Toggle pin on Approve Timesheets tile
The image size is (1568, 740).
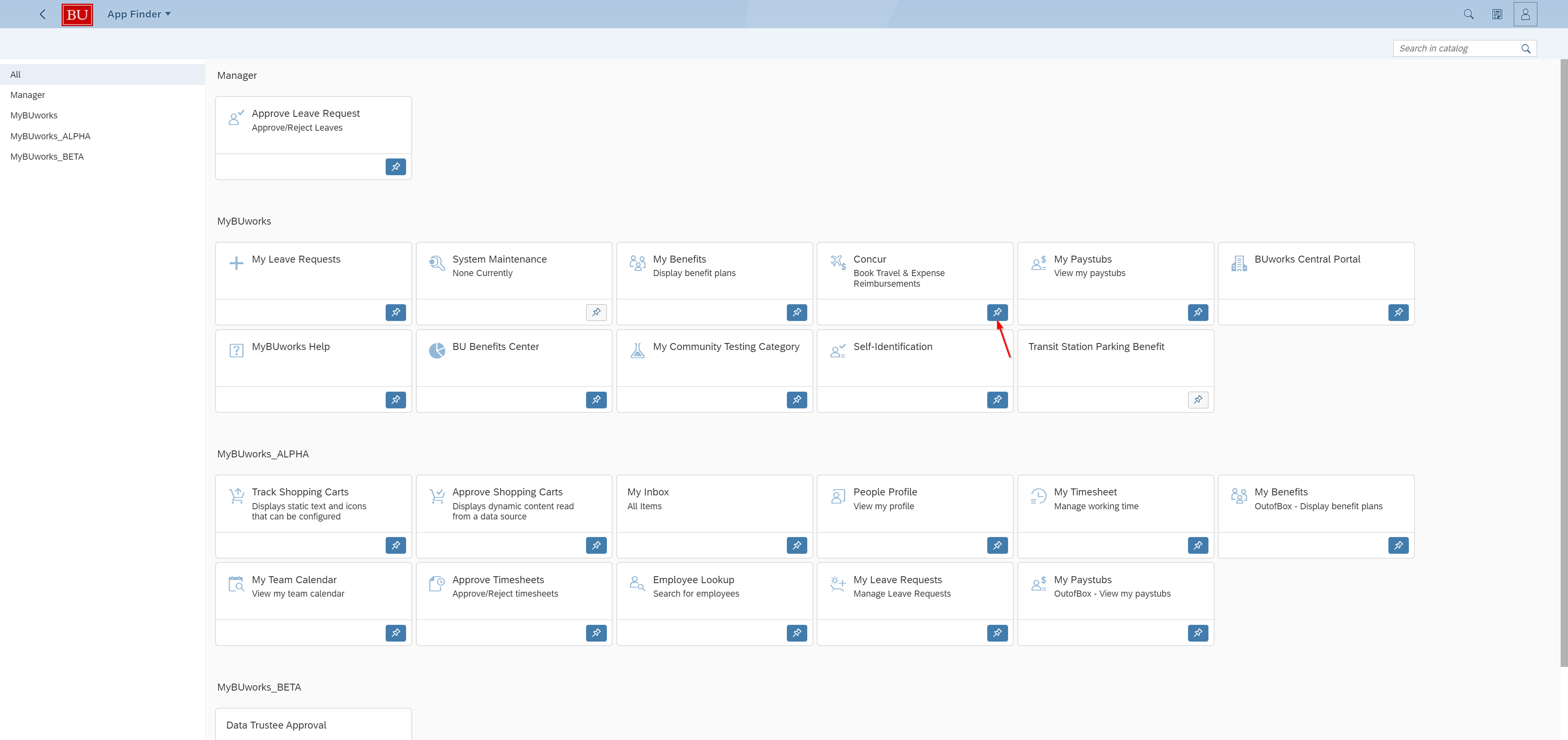coord(596,633)
